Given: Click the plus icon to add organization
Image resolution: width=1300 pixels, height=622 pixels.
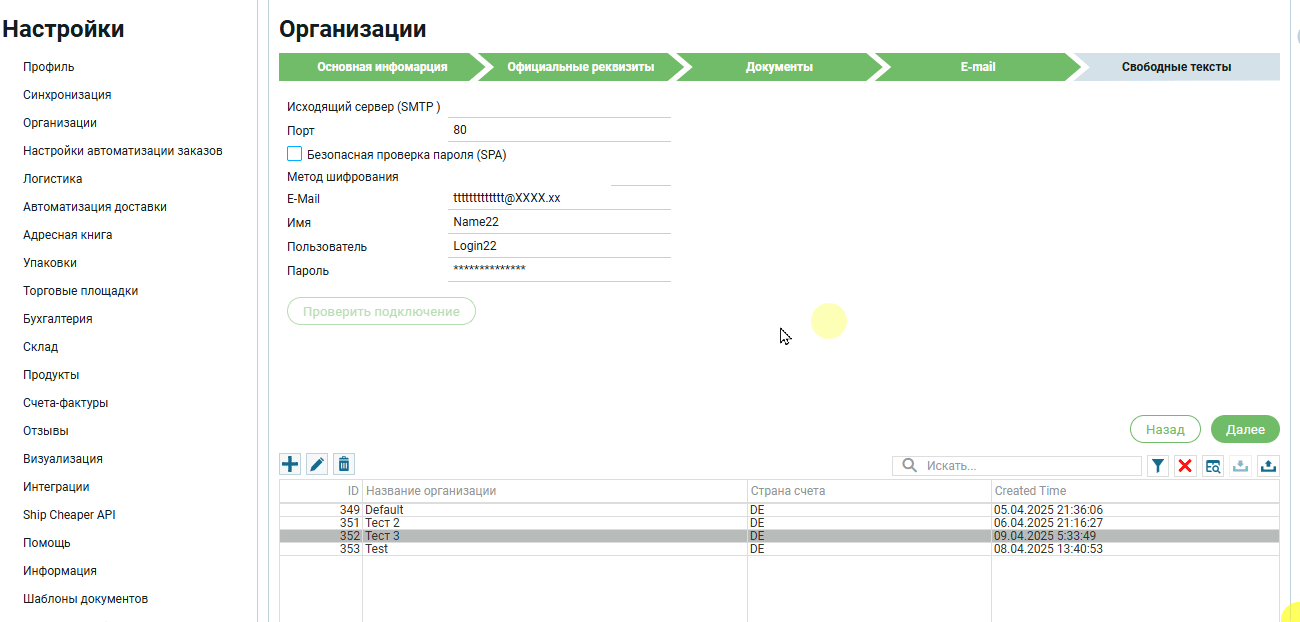Looking at the screenshot, I should point(290,464).
